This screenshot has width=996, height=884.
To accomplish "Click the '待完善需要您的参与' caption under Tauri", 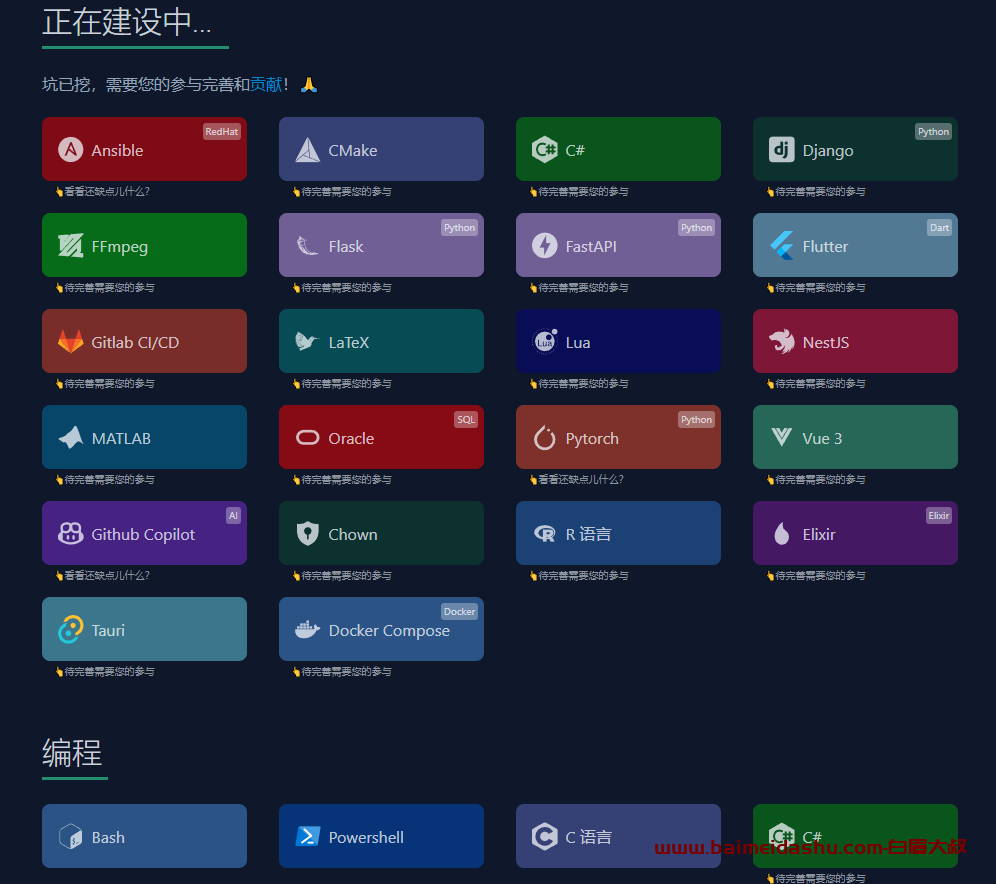I will click(105, 671).
